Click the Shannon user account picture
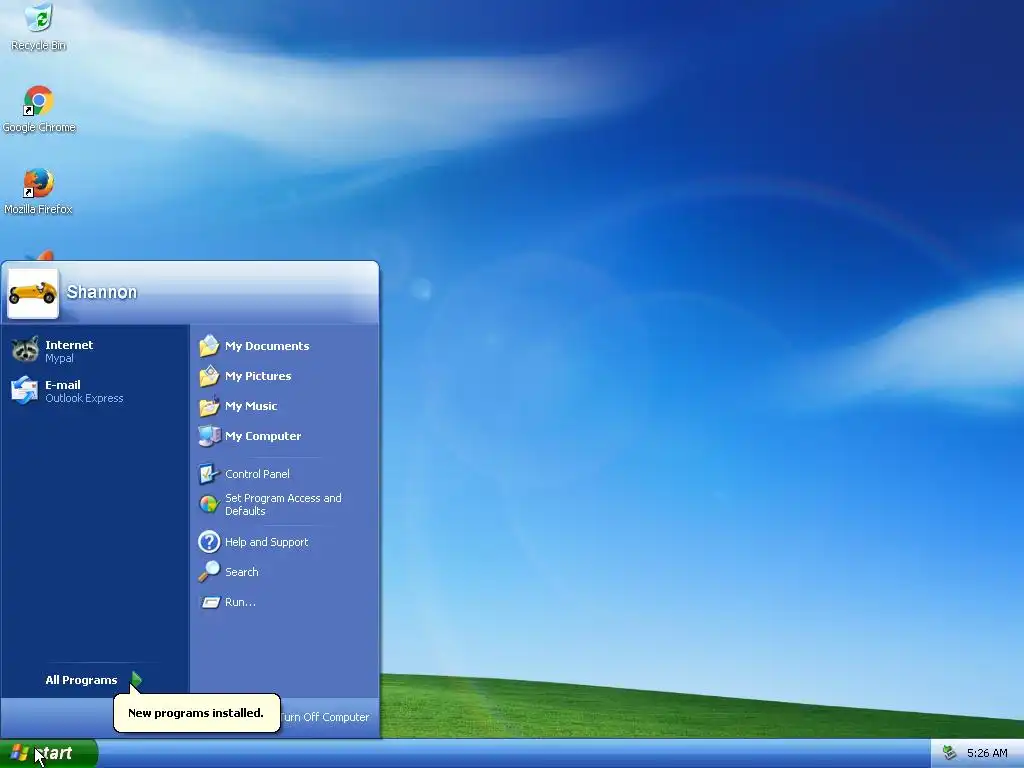This screenshot has width=1024, height=768. click(x=33, y=293)
